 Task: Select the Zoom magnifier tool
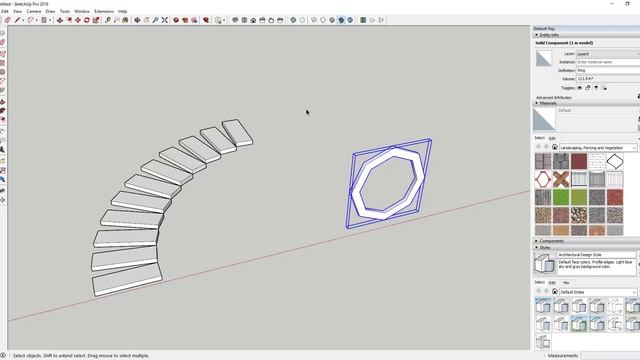pyautogui.click(x=156, y=20)
